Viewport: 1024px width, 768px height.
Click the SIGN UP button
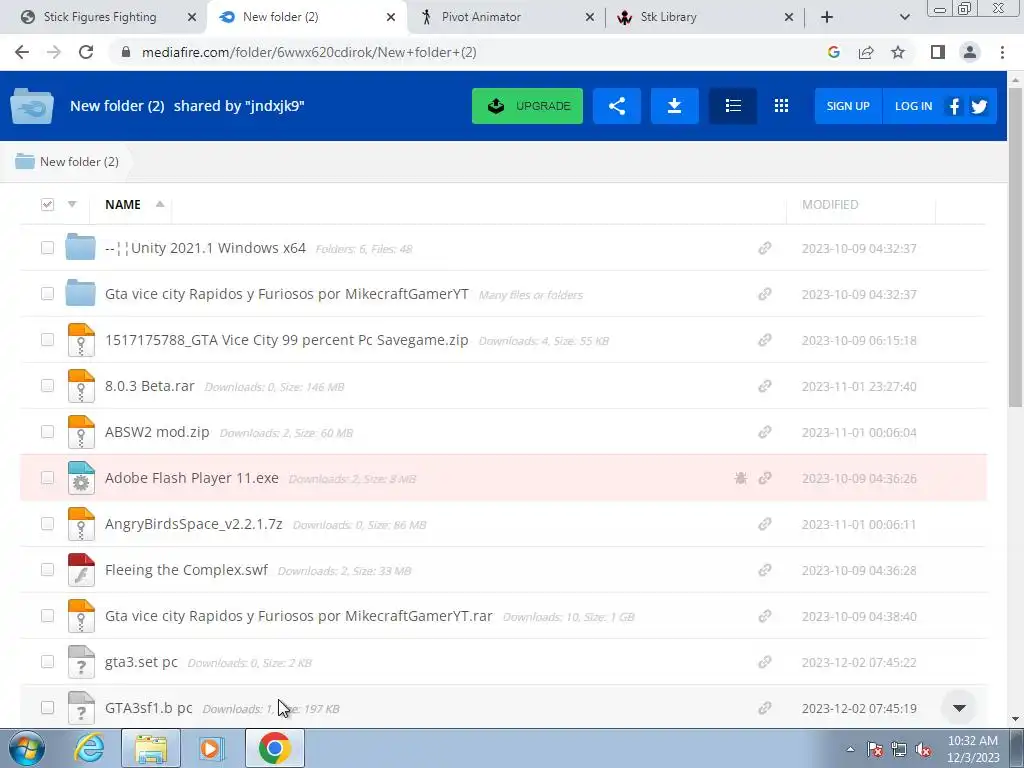(x=848, y=106)
